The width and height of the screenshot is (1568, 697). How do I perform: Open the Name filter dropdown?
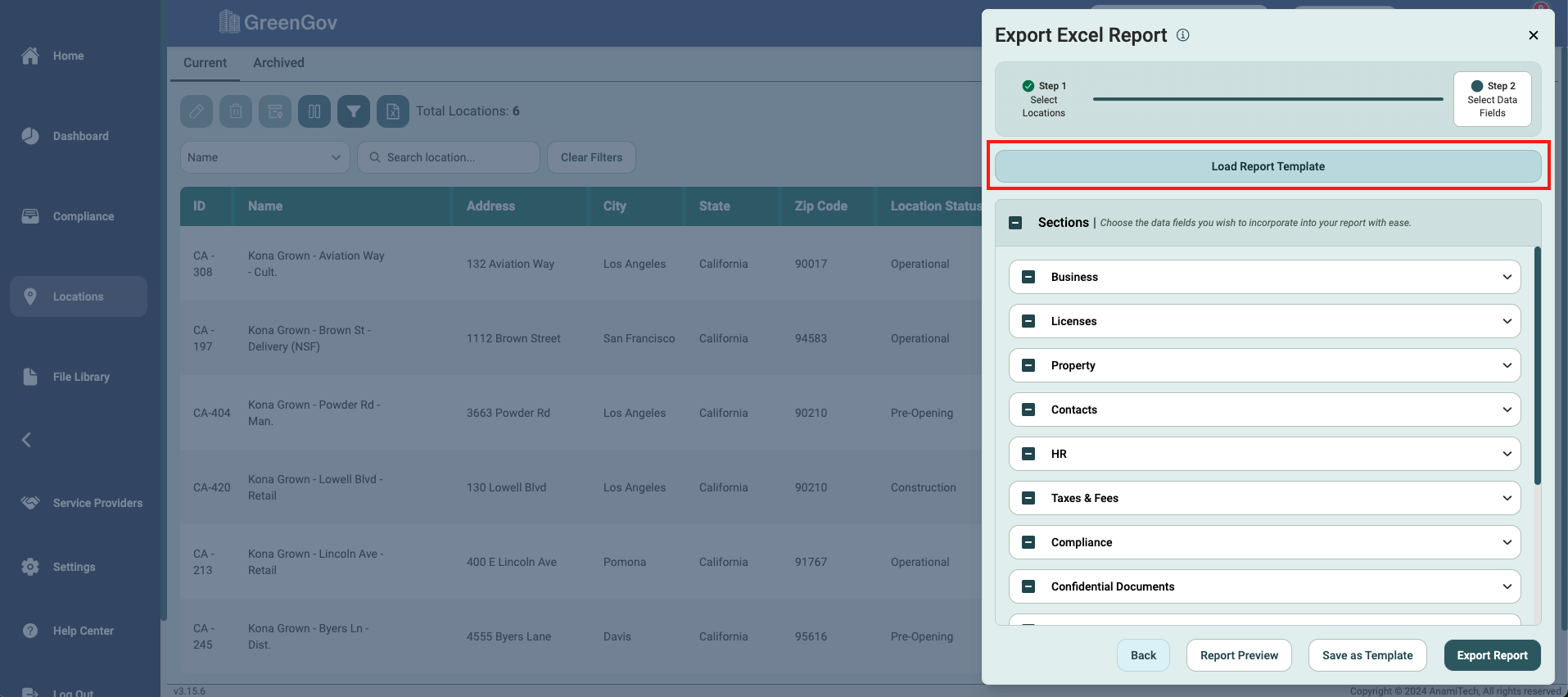coord(264,157)
